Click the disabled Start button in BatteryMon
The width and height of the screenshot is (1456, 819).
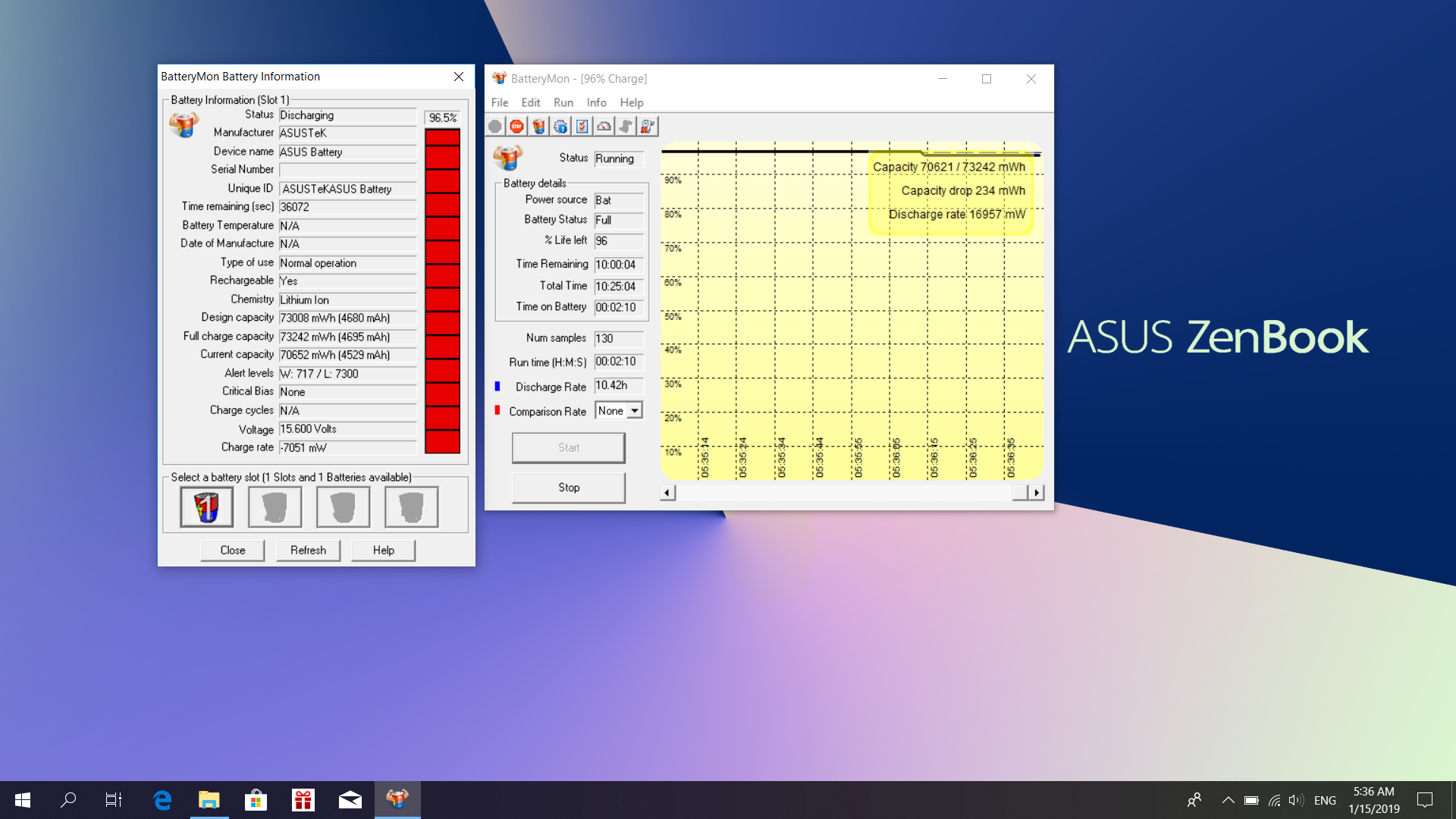point(569,448)
